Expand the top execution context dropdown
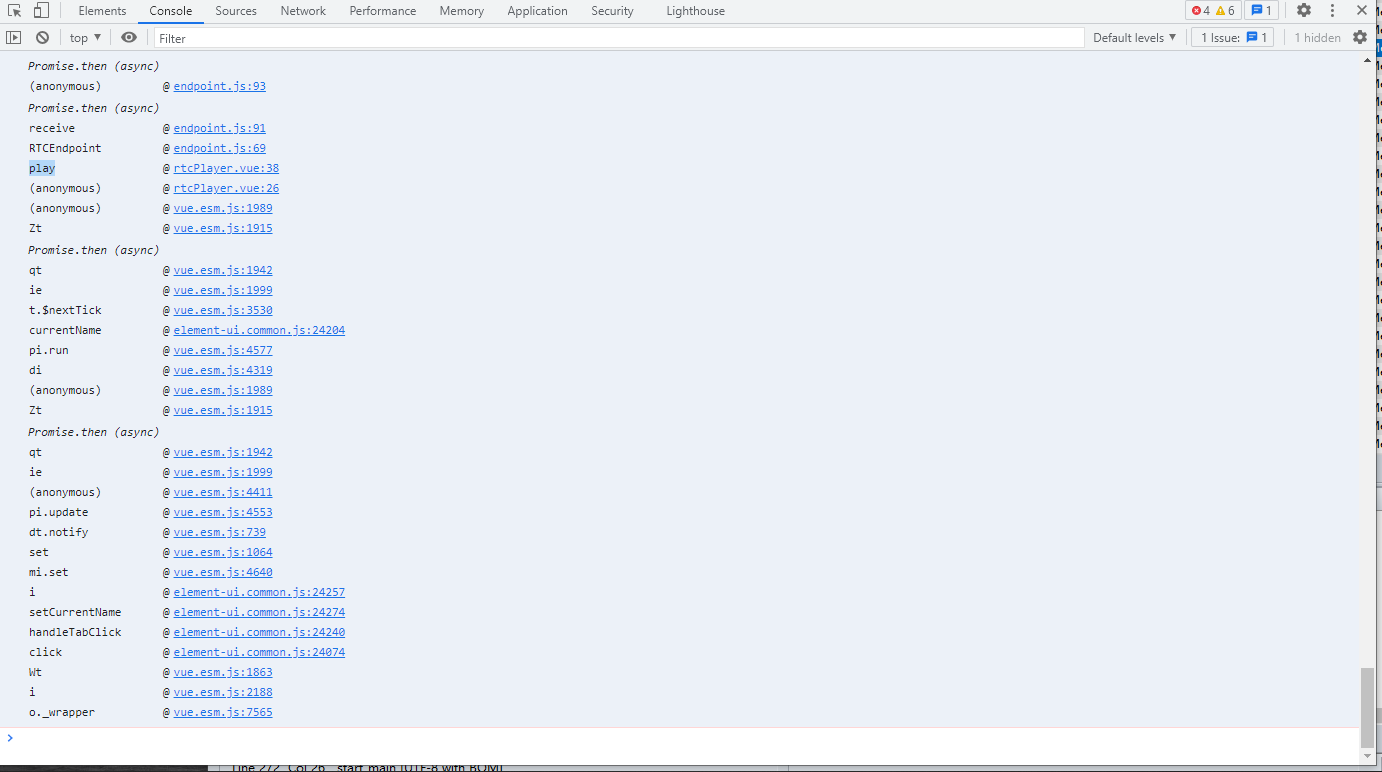Image resolution: width=1382 pixels, height=772 pixels. [x=83, y=37]
